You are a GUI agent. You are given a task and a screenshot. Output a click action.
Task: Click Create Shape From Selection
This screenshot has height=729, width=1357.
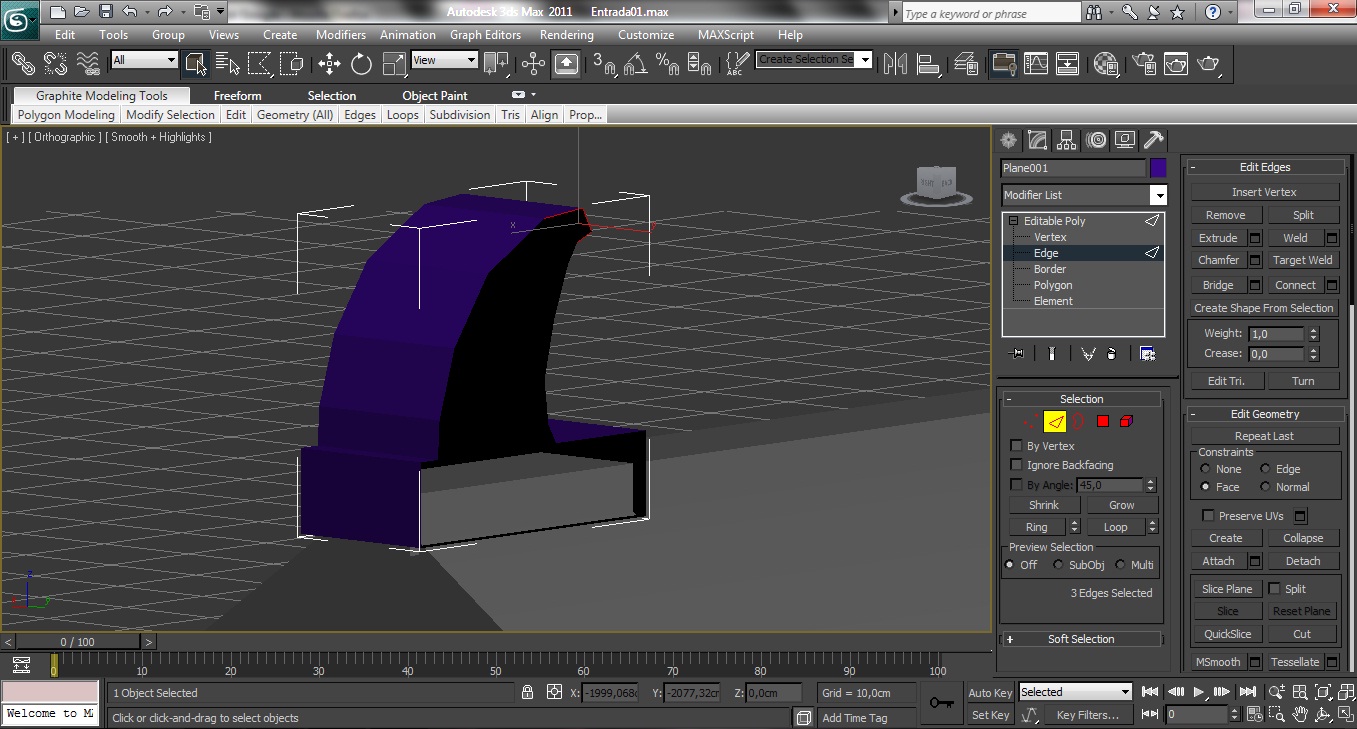[x=1264, y=308]
